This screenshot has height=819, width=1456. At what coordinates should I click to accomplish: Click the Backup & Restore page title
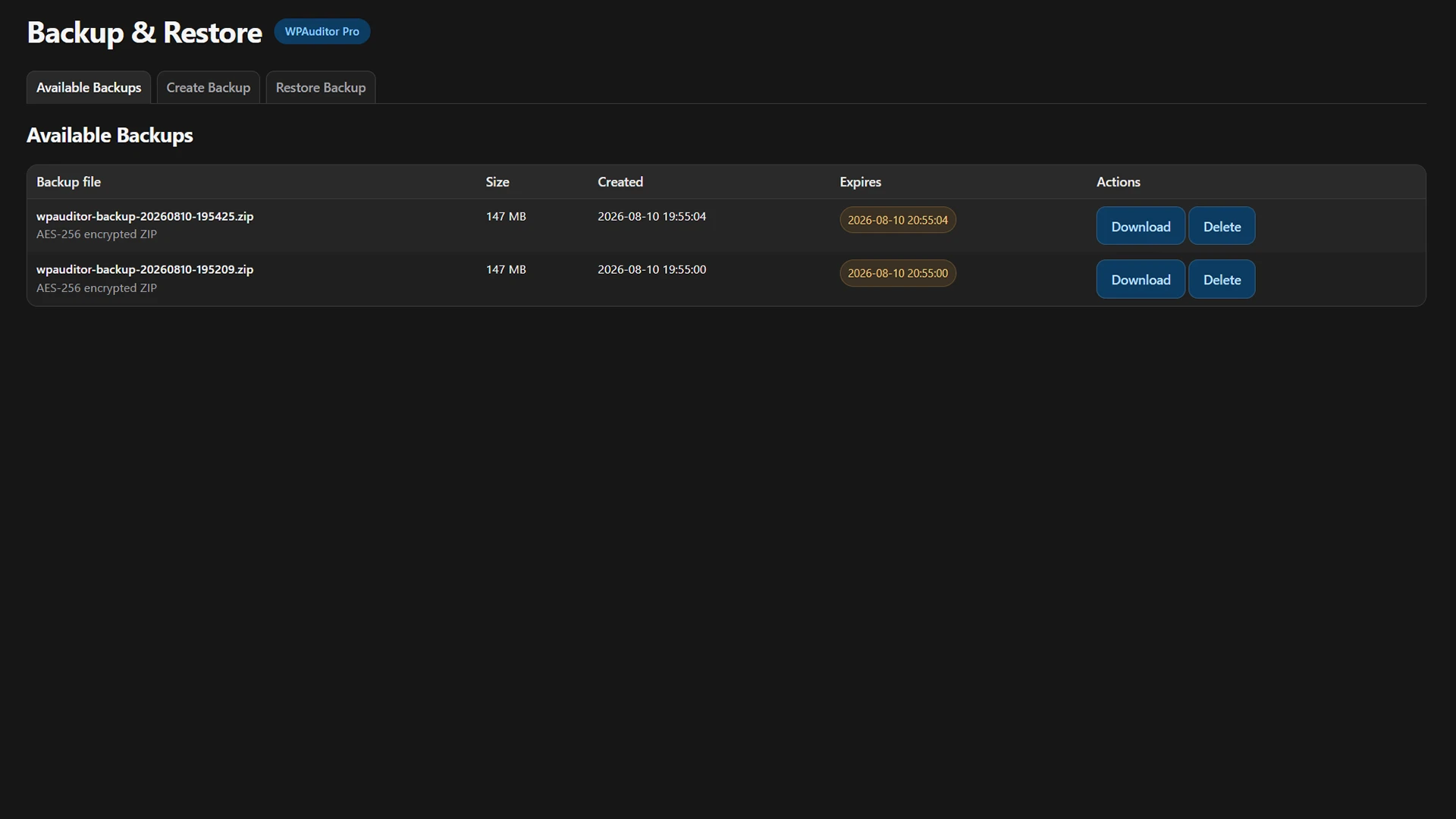click(x=144, y=33)
